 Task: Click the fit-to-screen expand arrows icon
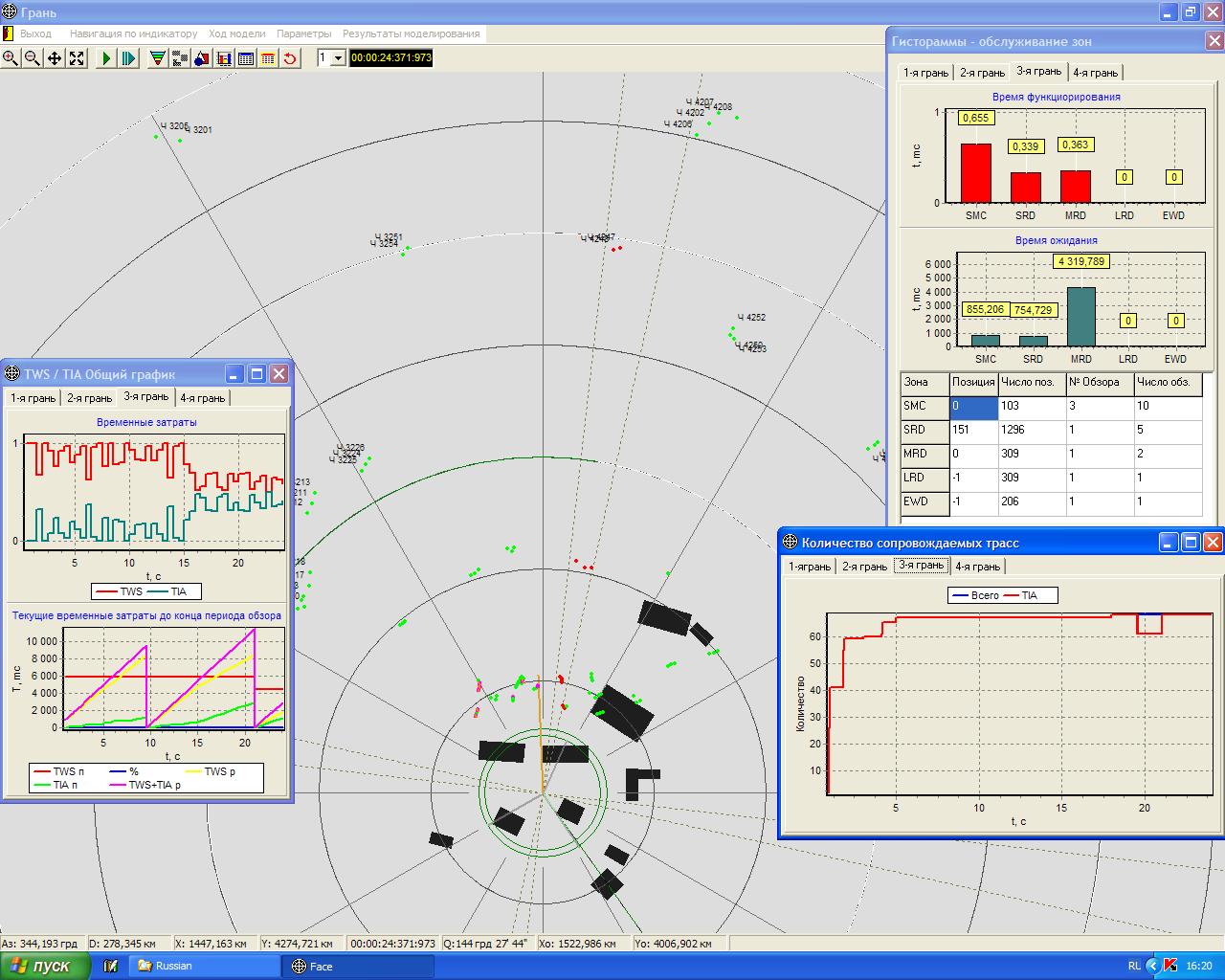tap(77, 58)
